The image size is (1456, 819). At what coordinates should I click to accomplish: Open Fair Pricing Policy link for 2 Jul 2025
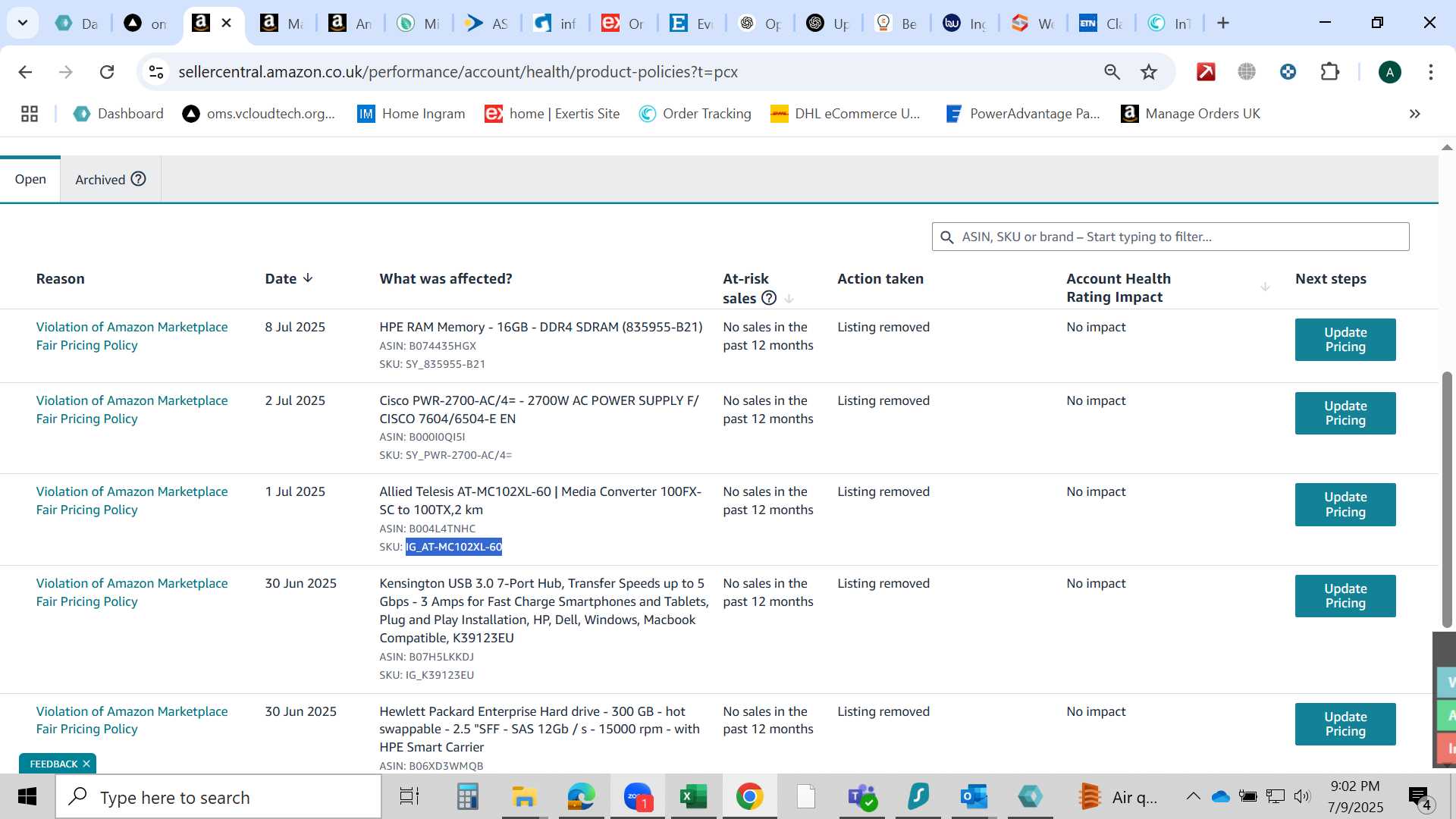coord(132,409)
